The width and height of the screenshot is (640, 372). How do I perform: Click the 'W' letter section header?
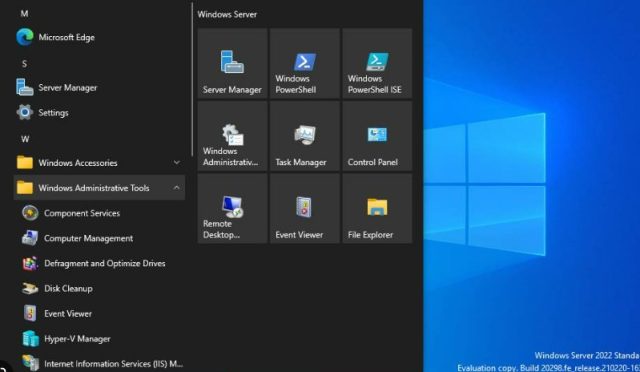point(25,139)
